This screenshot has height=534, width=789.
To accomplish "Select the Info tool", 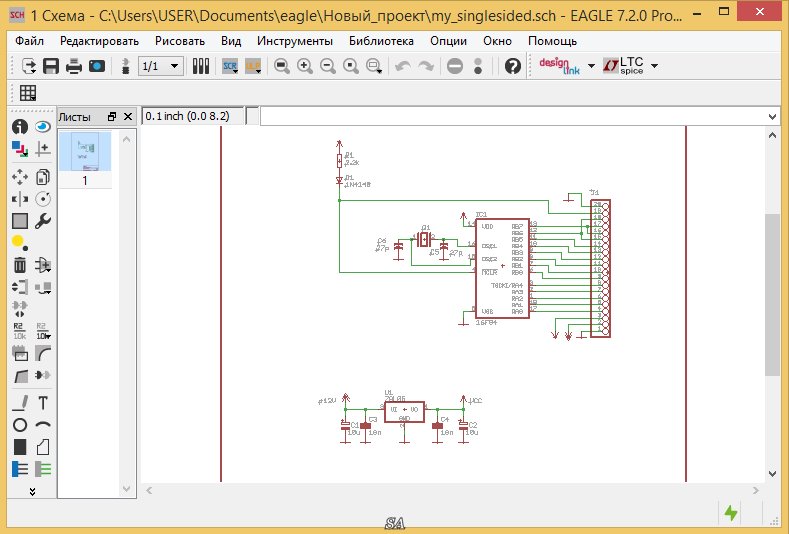I will coord(20,127).
